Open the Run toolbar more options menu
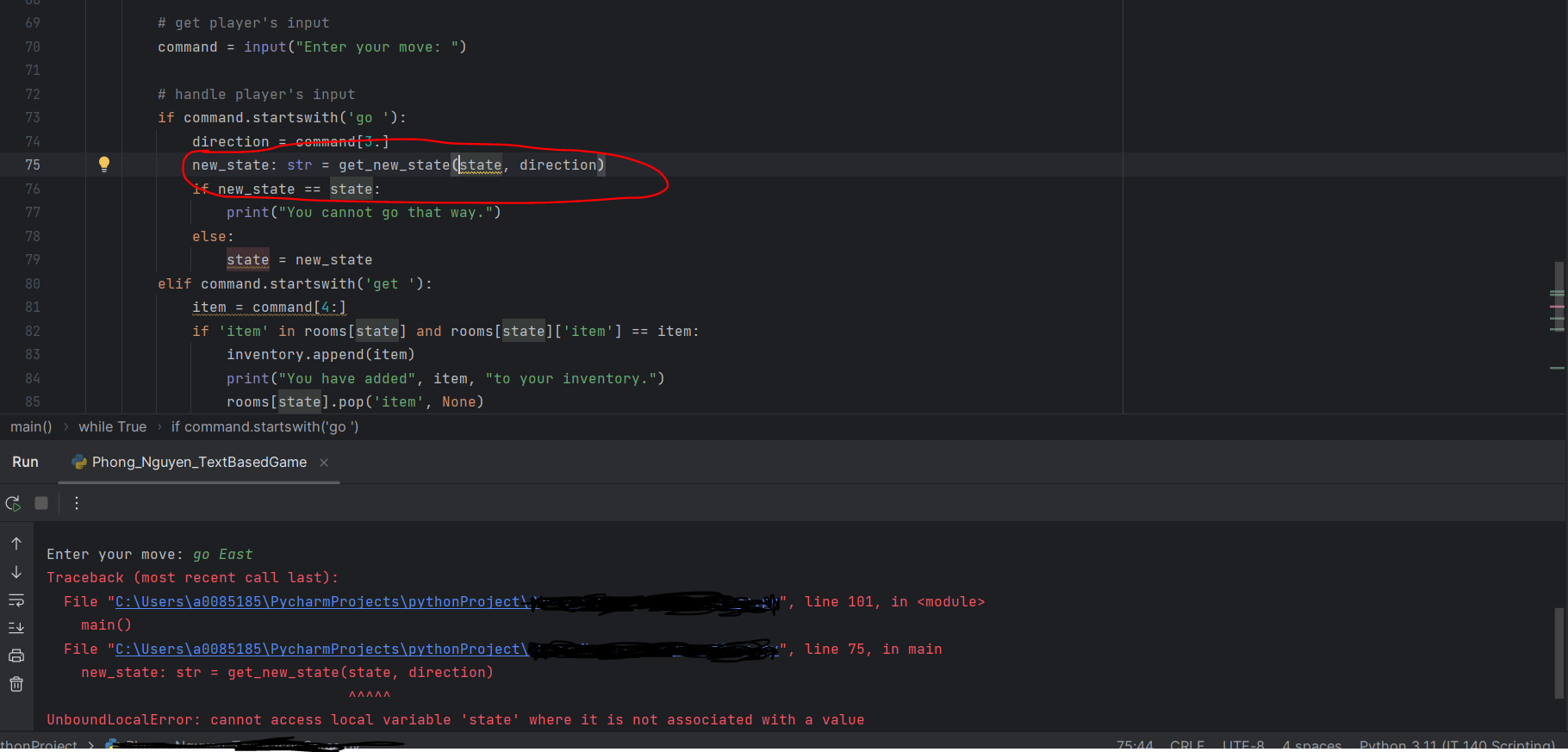This screenshot has height=752, width=1568. (x=77, y=503)
